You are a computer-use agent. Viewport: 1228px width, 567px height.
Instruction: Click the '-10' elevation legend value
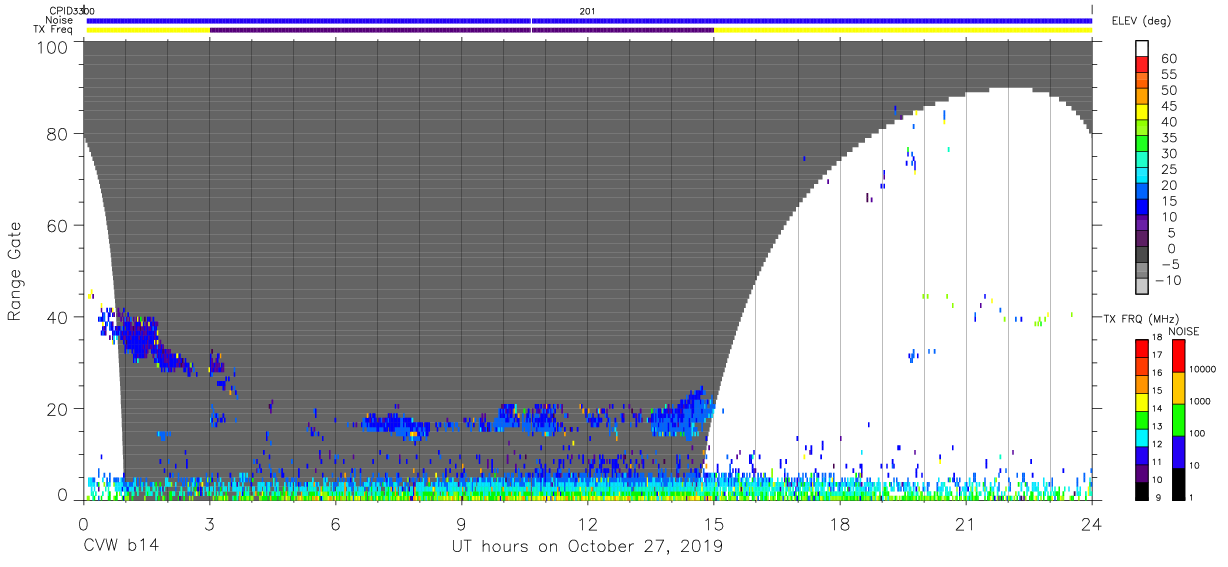[1167, 280]
